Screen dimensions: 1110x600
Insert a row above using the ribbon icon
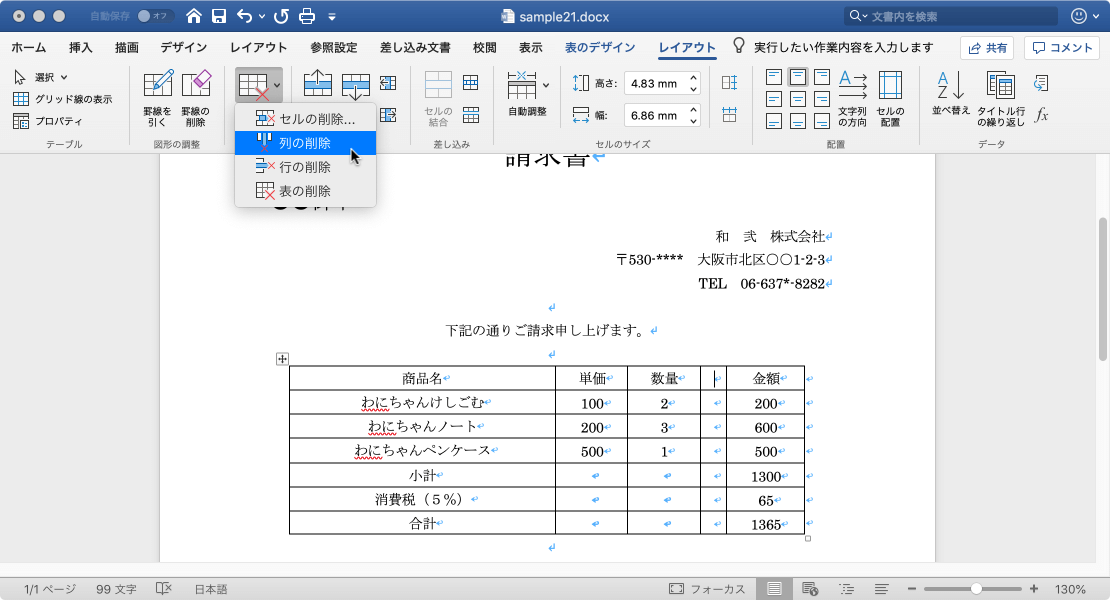318,83
